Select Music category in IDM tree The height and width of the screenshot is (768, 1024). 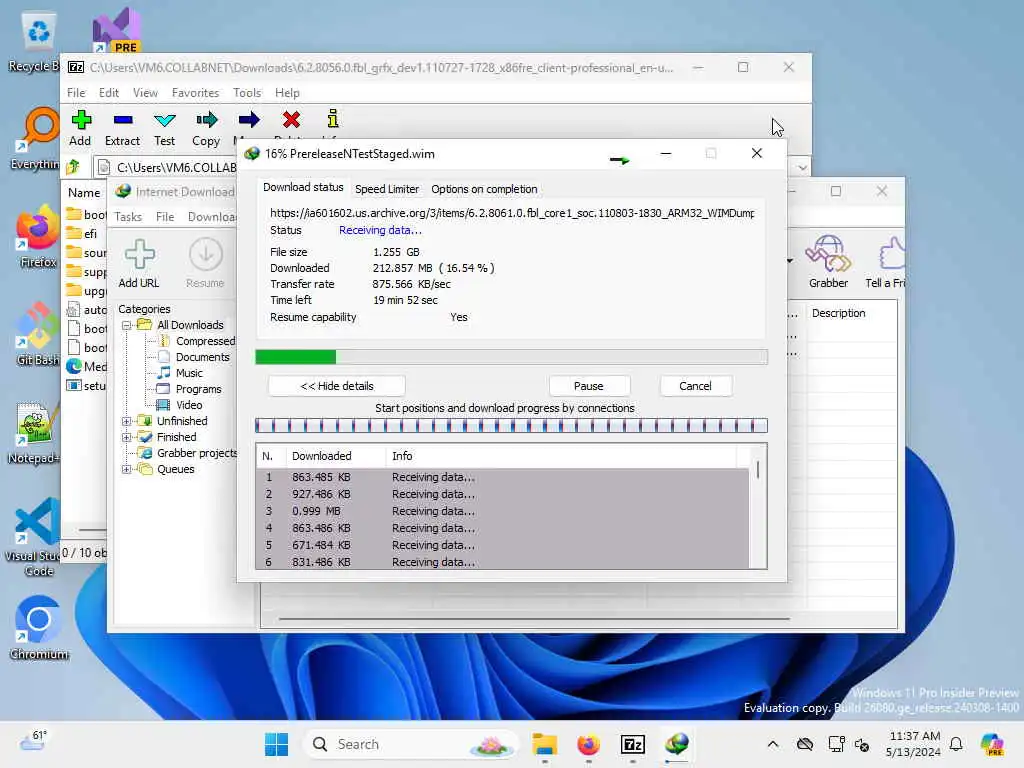coord(189,374)
